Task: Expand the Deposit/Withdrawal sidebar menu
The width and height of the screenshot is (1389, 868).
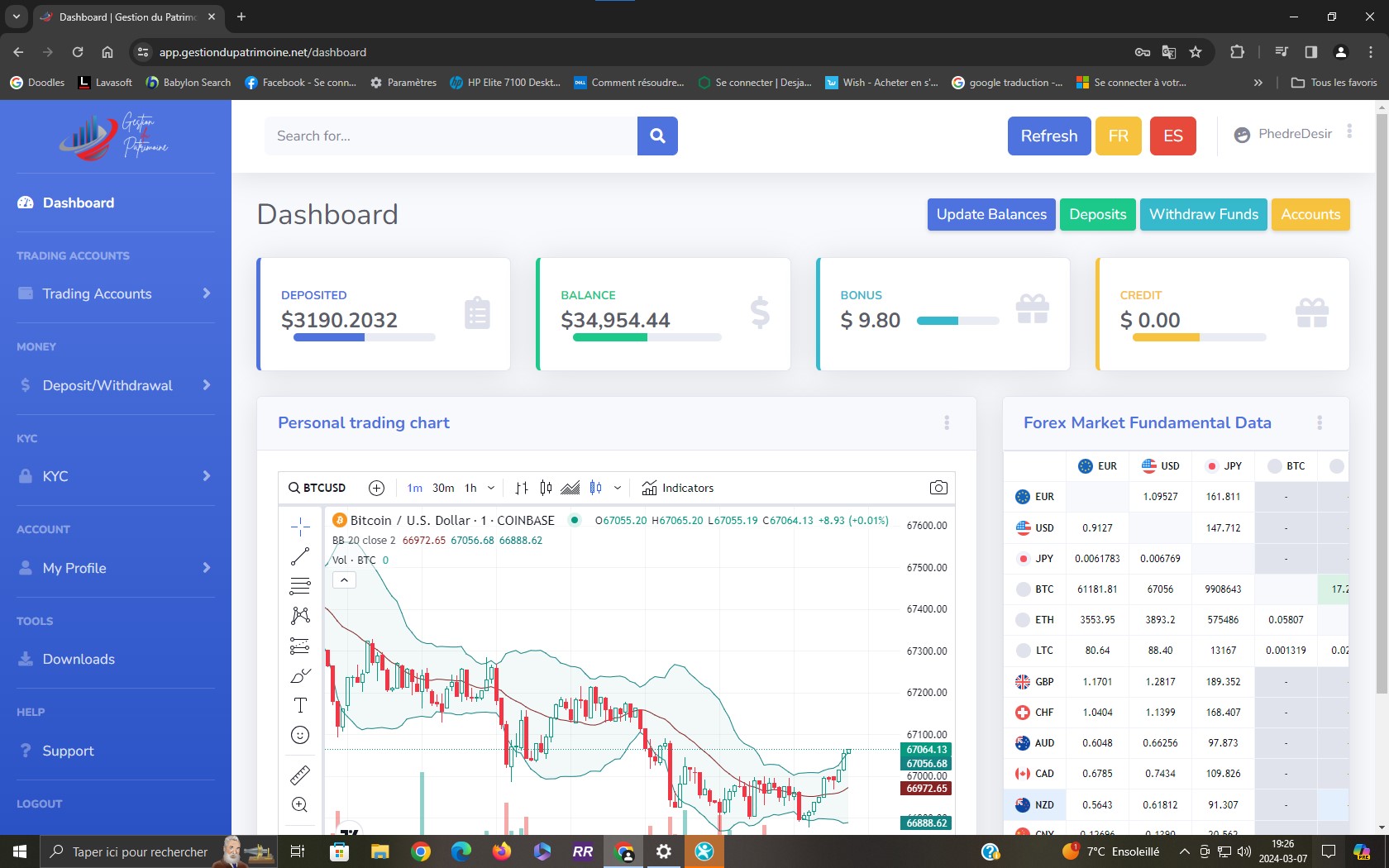Action: pos(116,385)
